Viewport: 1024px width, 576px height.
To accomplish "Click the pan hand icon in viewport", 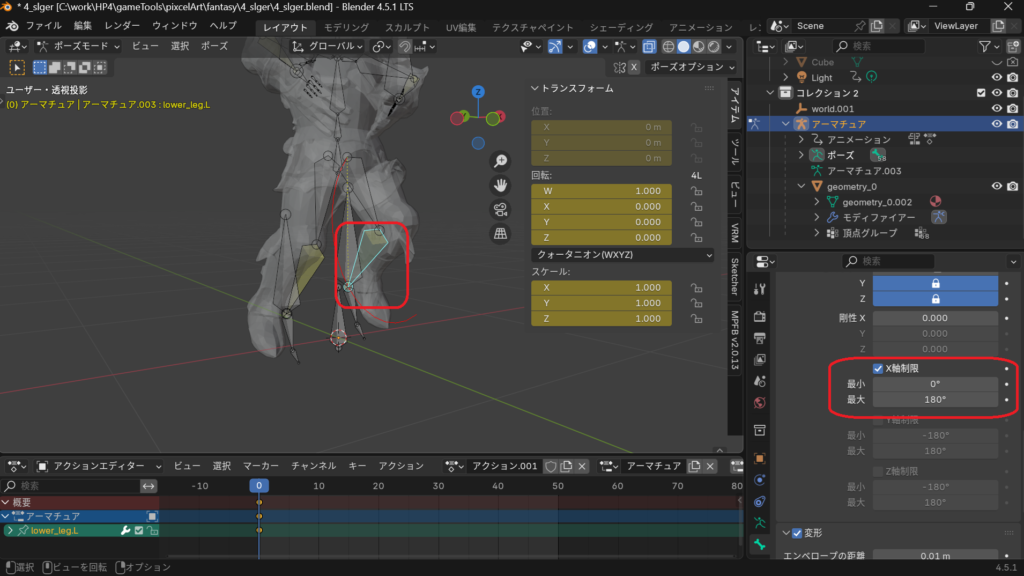I will 501,185.
